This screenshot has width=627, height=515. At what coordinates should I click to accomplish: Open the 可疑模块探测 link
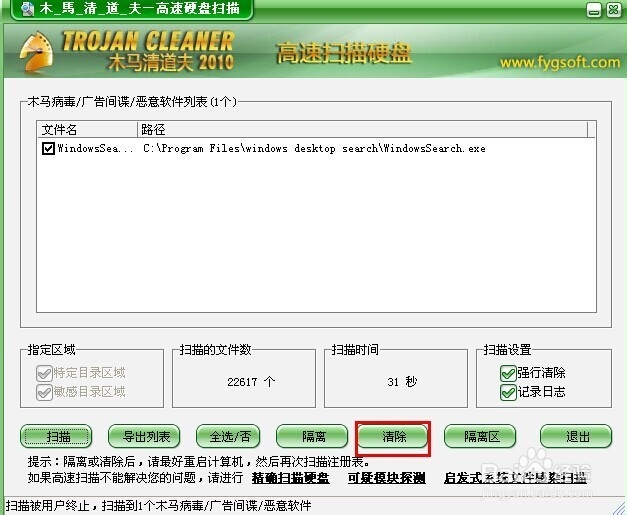pyautogui.click(x=387, y=478)
